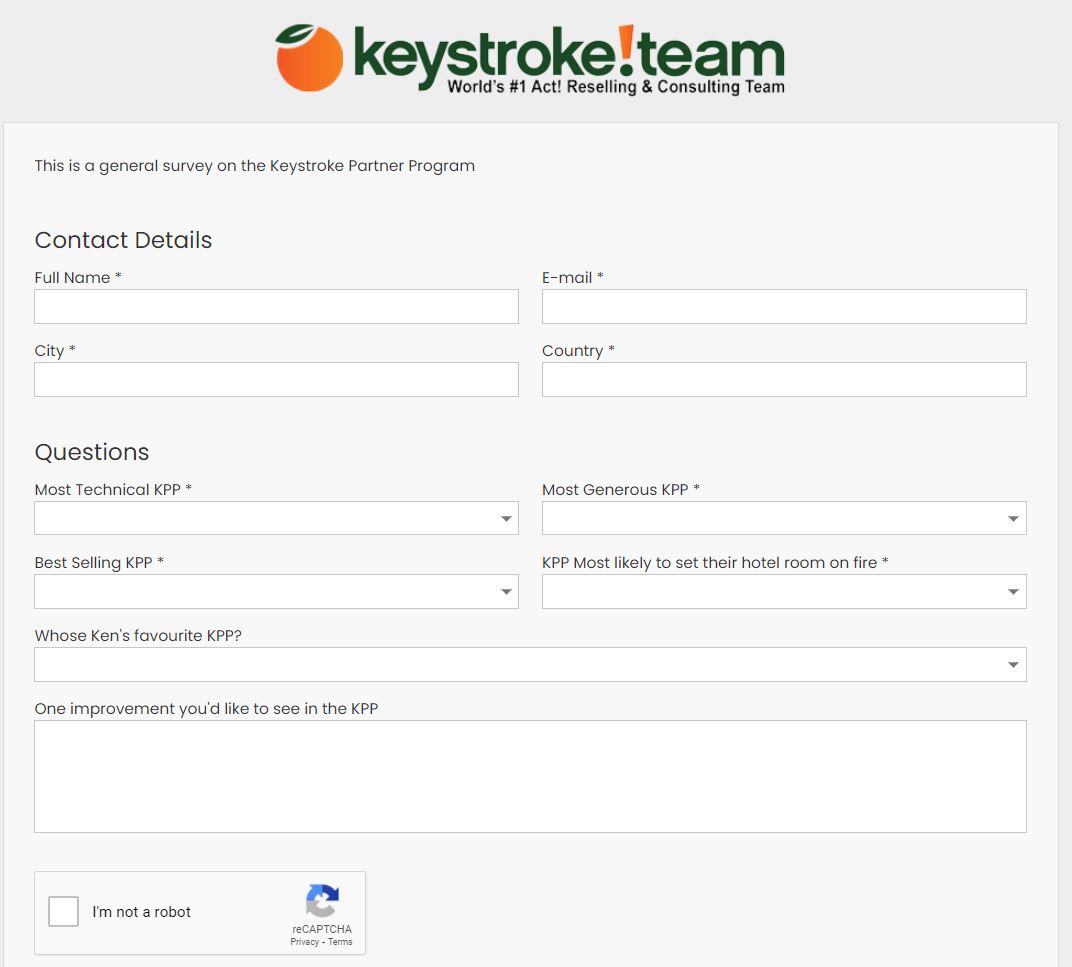Screen dimensions: 1072x967
Task: Click the orange fruit logo icon
Action: 309,58
